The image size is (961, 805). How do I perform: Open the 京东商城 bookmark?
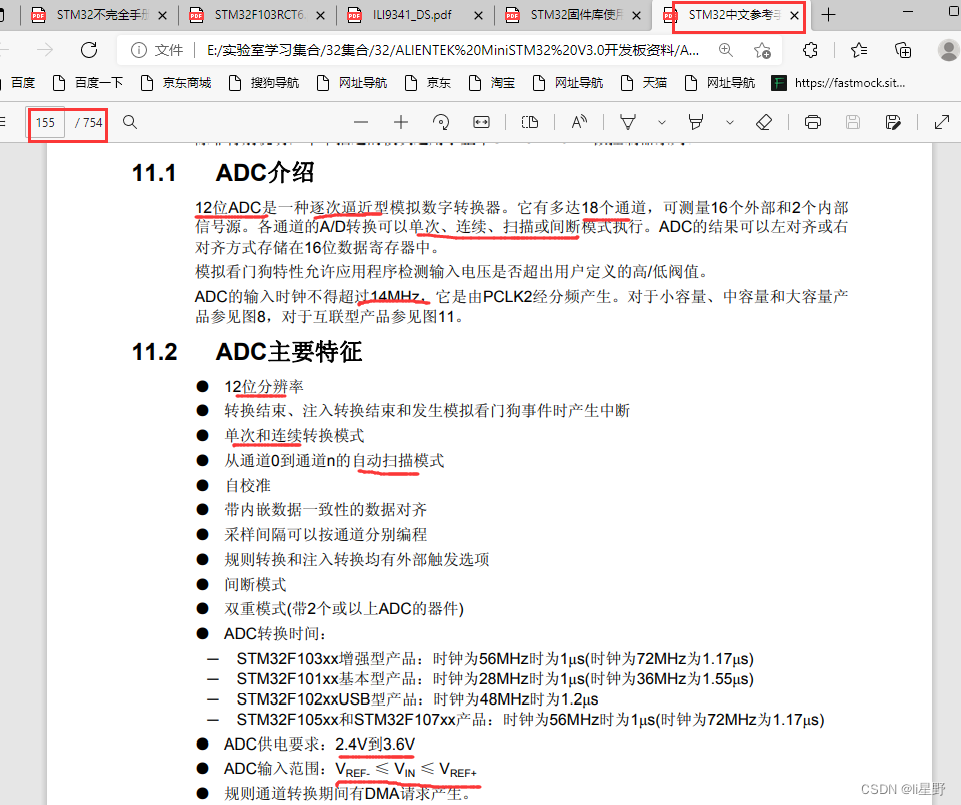point(177,83)
